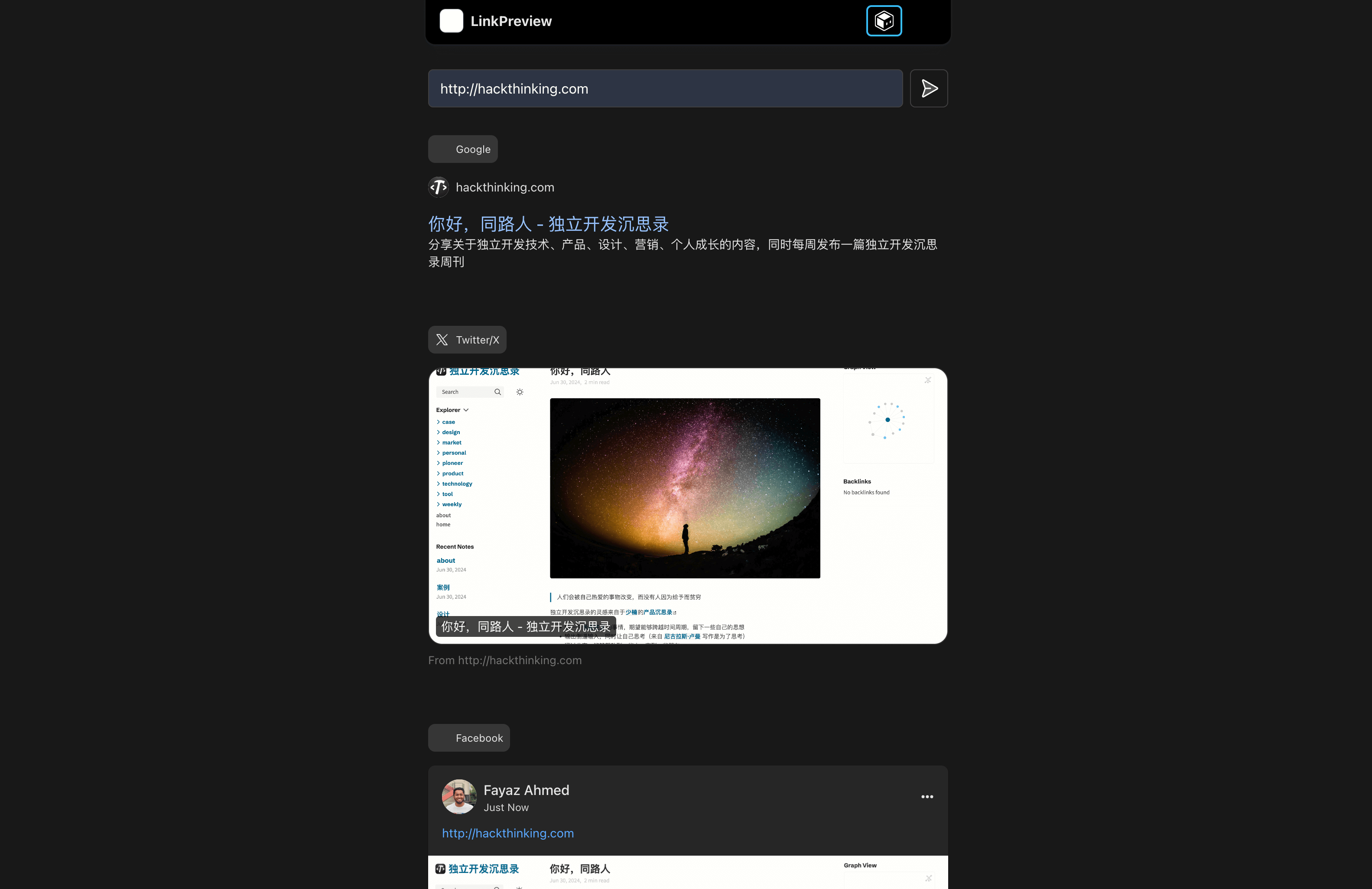Click the 3D box icon in top right
The image size is (1372, 889).
coord(884,20)
